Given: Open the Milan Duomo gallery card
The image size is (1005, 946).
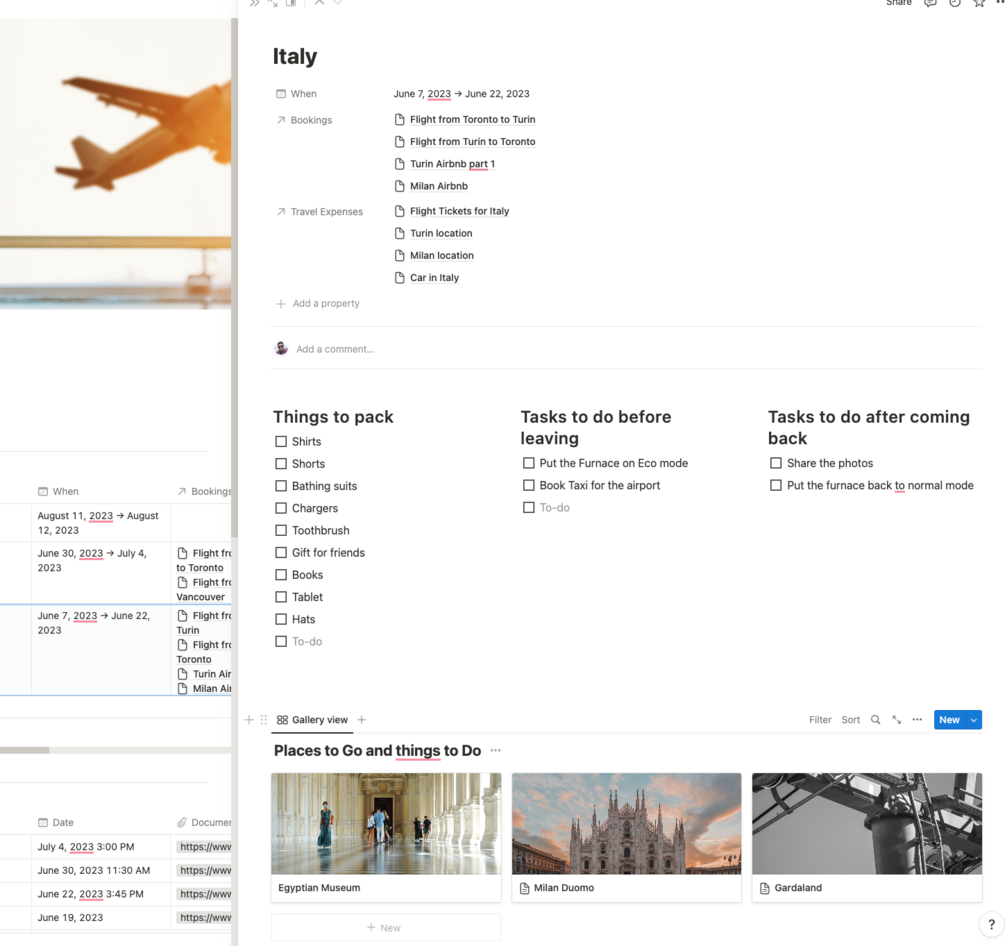Looking at the screenshot, I should [626, 838].
